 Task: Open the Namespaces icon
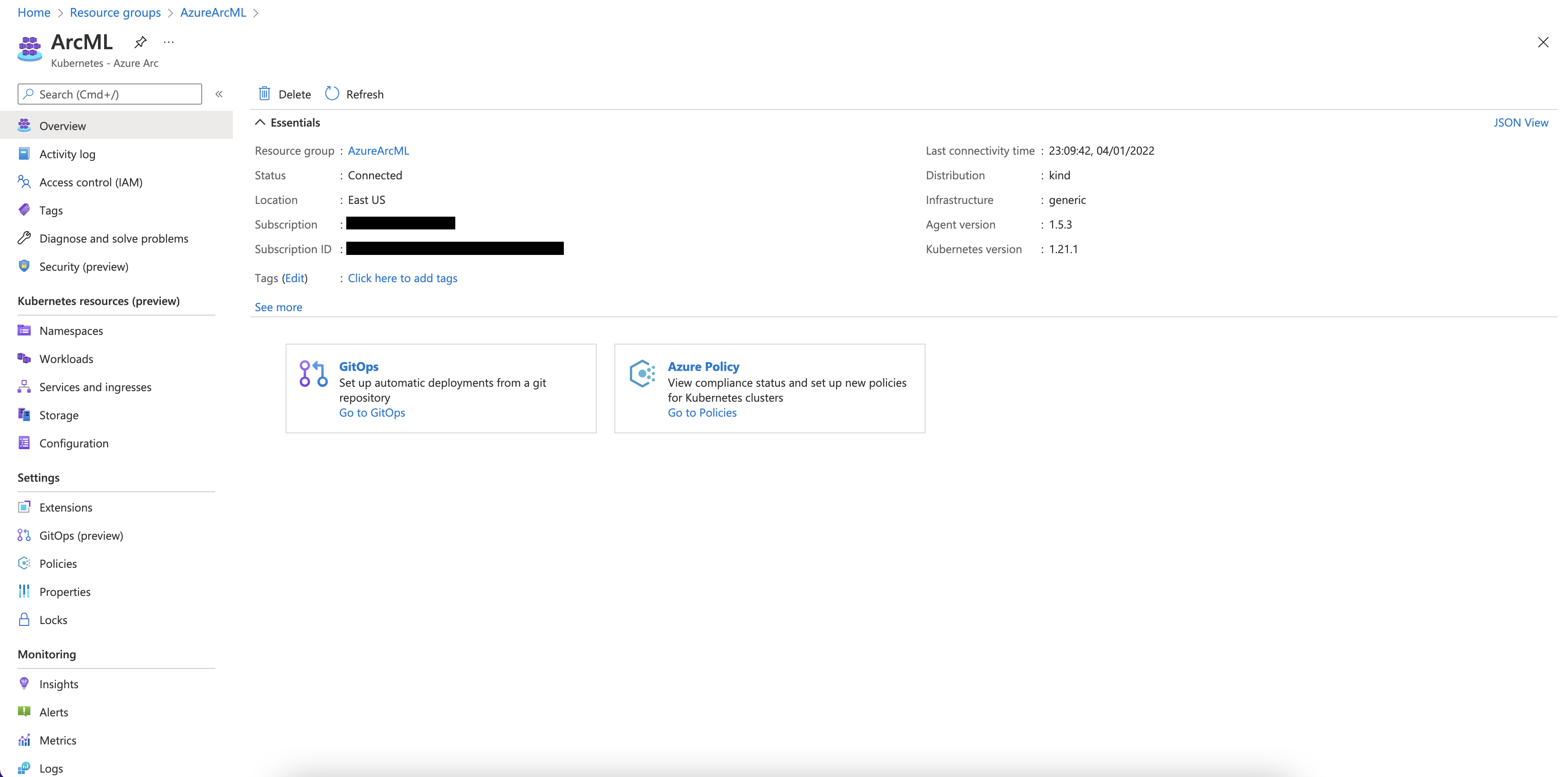click(24, 330)
